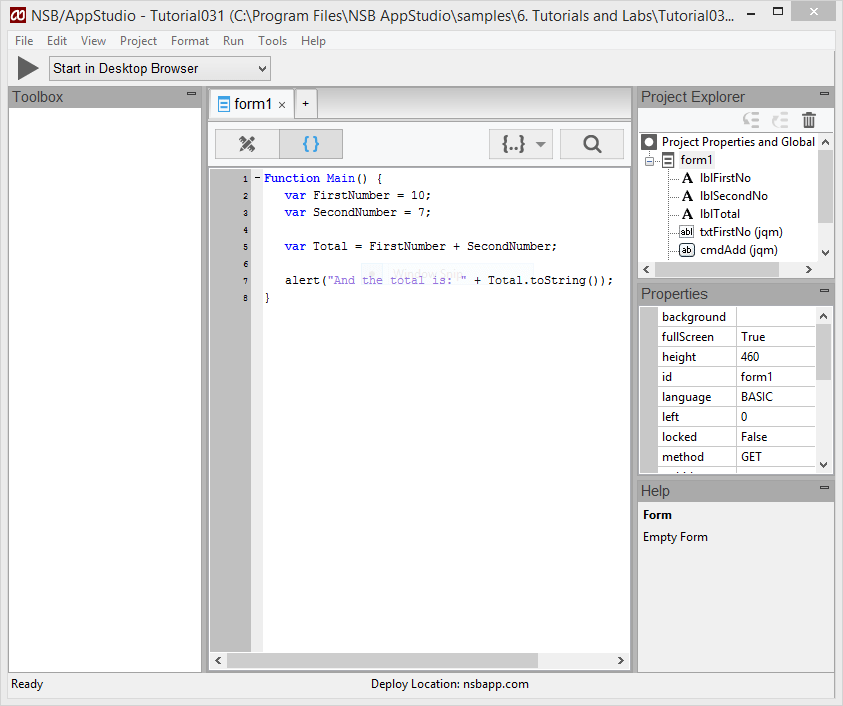Select lblTotal in Project Explorer

coord(719,214)
